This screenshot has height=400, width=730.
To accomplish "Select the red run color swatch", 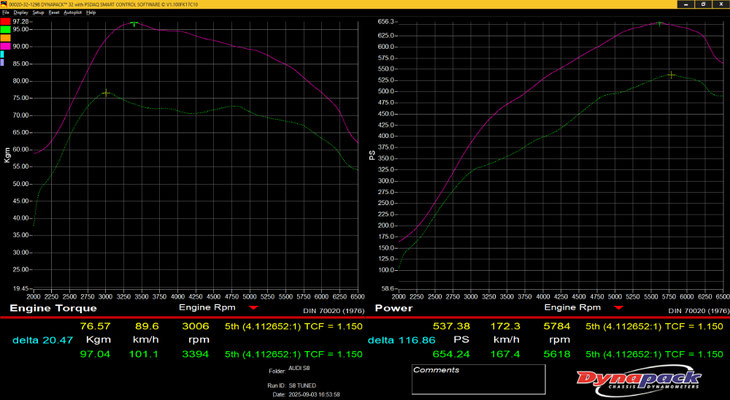I will click(x=5, y=21).
